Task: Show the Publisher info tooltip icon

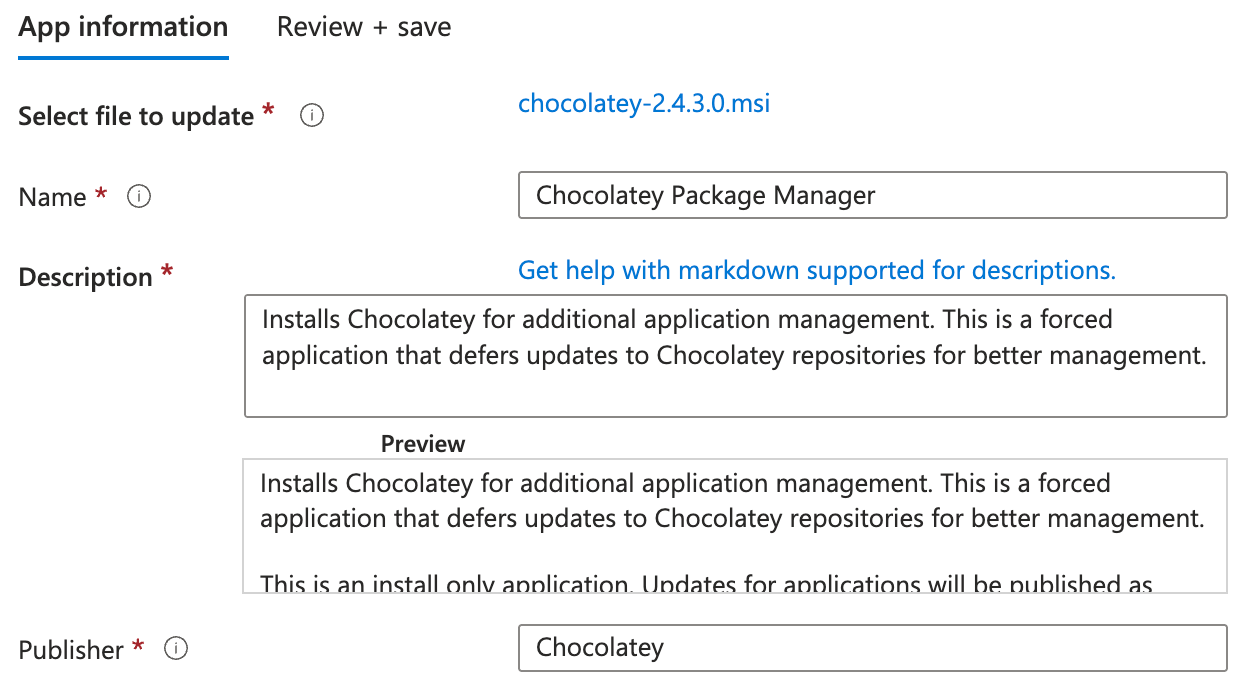Action: pyautogui.click(x=176, y=649)
